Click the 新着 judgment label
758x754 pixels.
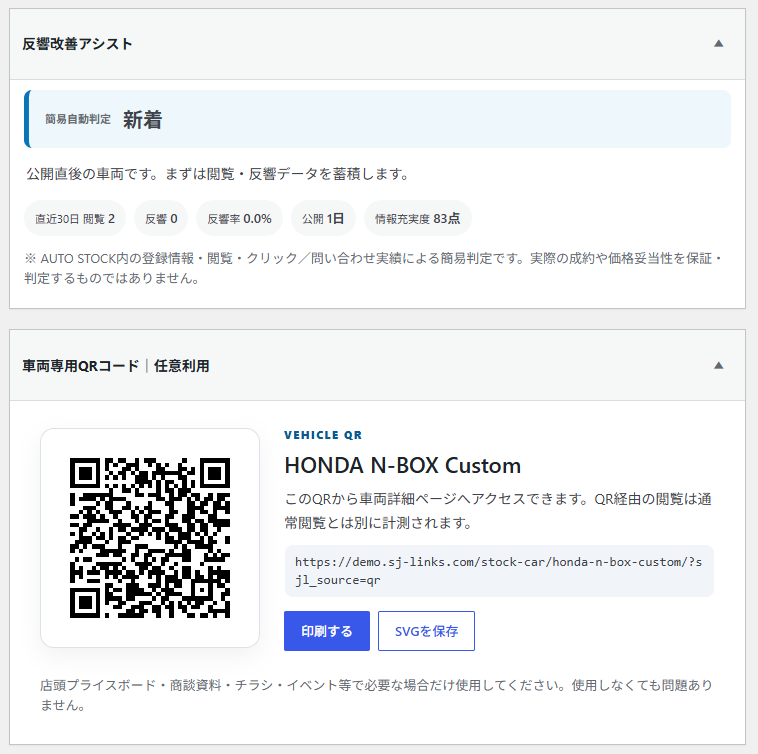[x=143, y=119]
